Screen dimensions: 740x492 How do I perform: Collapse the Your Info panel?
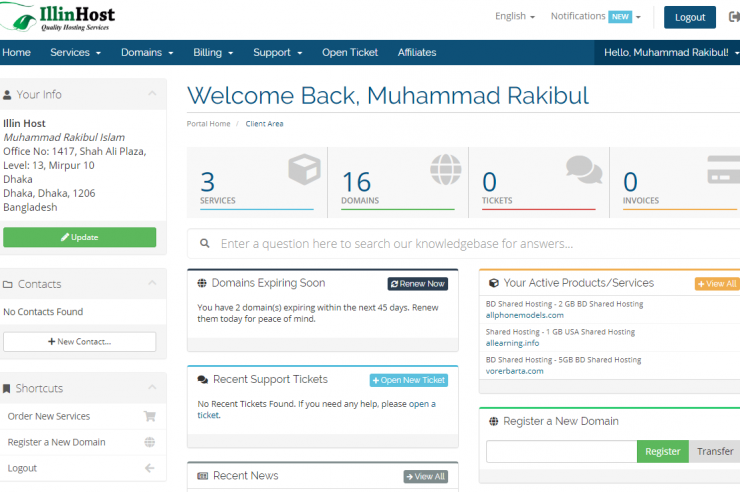[152, 94]
